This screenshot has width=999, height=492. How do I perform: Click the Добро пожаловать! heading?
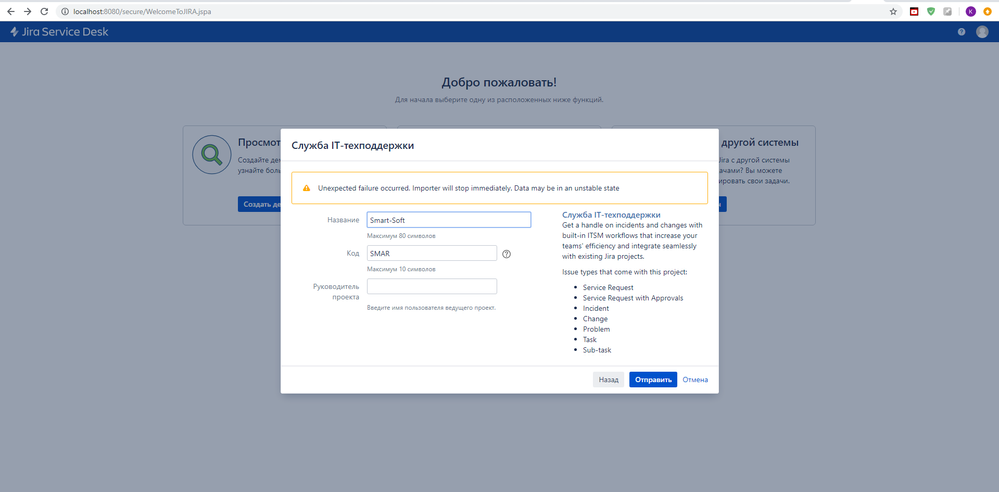499,82
